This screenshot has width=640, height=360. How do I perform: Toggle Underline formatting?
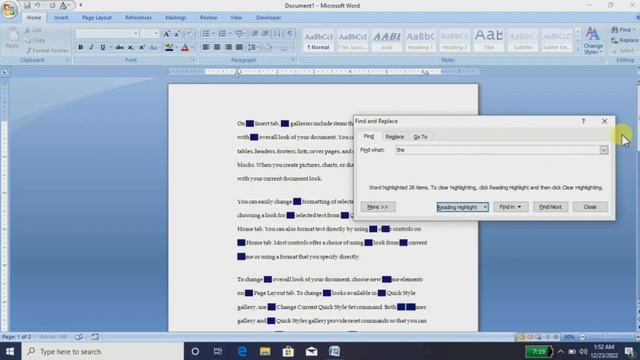103,47
